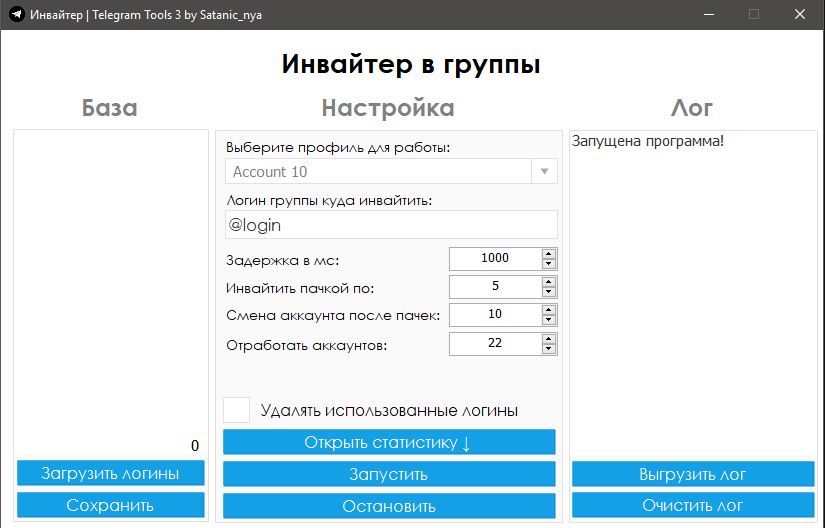Click the Telegram app icon in title bar
The image size is (825, 528).
click(x=16, y=15)
